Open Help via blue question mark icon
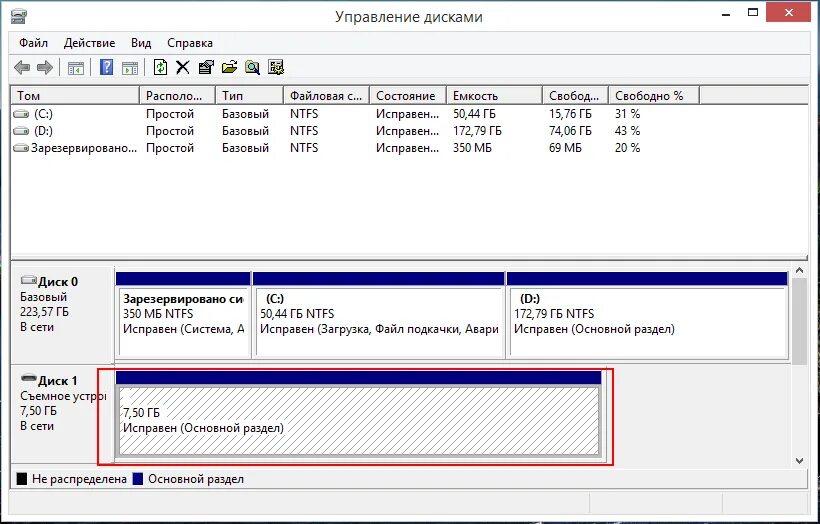The width and height of the screenshot is (820, 524). (x=106, y=67)
